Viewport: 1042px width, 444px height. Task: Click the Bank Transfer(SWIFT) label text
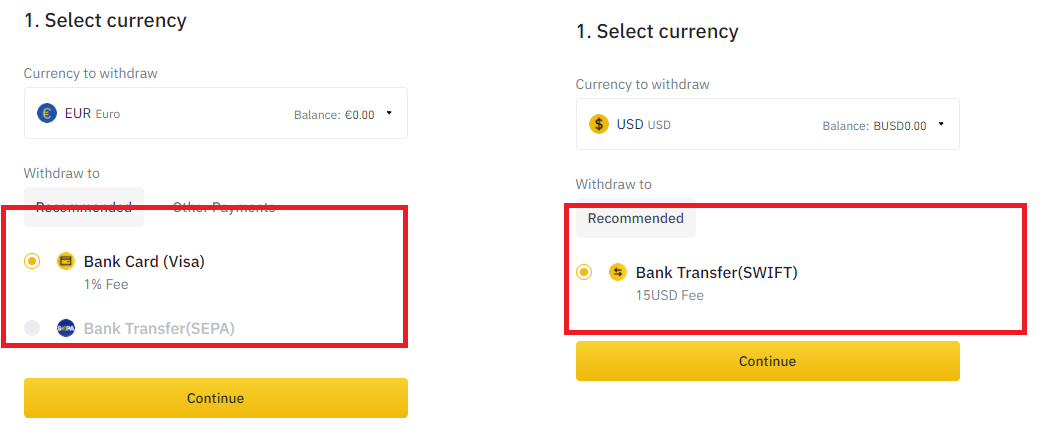click(717, 272)
